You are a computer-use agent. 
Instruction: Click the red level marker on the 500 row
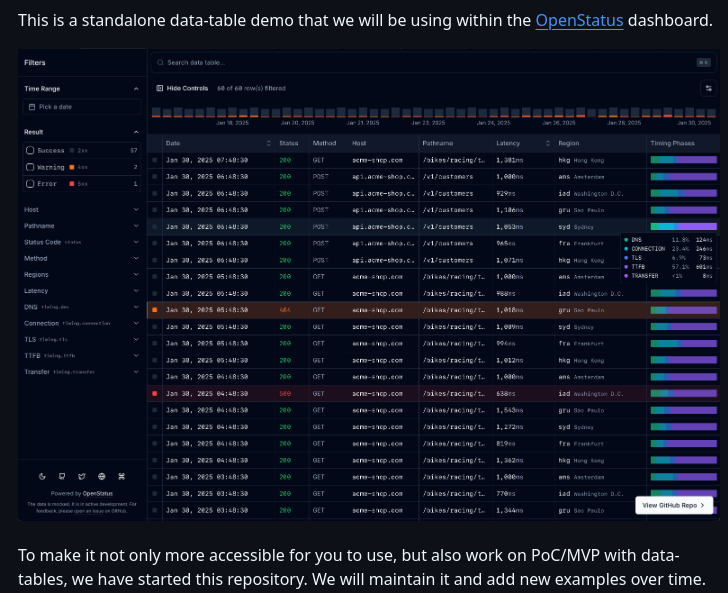[x=155, y=394]
